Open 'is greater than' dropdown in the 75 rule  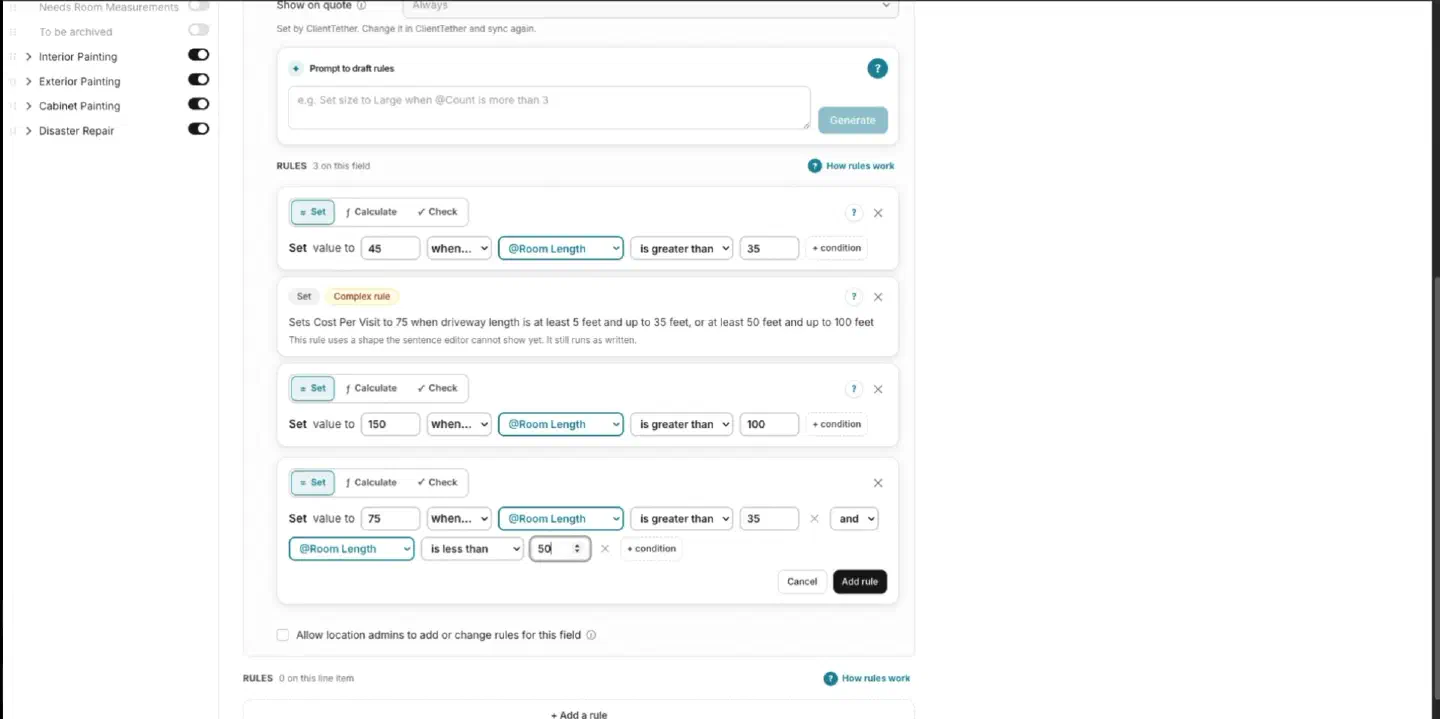point(681,519)
